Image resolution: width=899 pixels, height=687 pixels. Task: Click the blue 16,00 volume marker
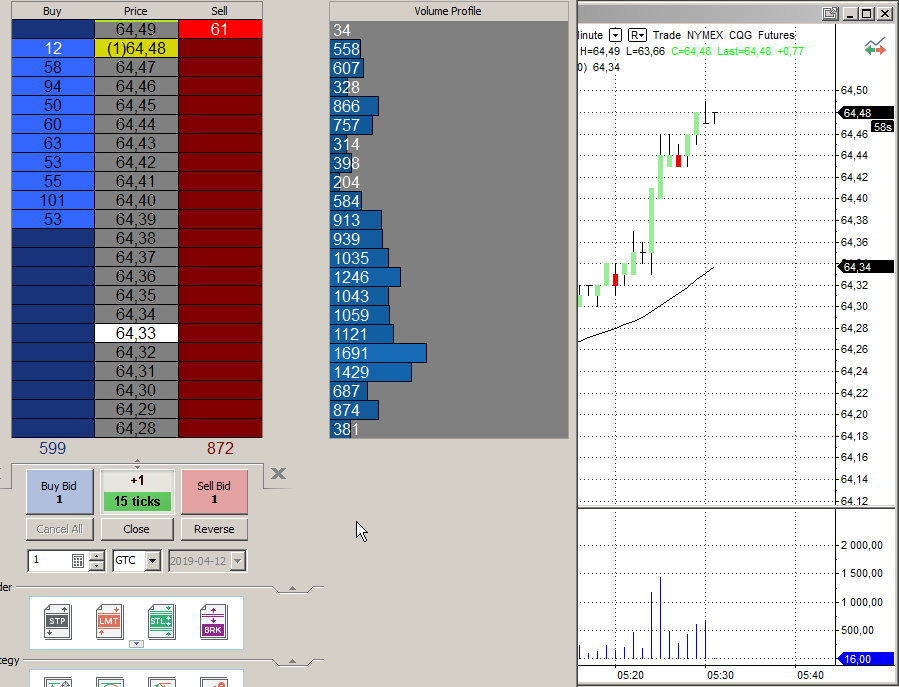point(865,659)
